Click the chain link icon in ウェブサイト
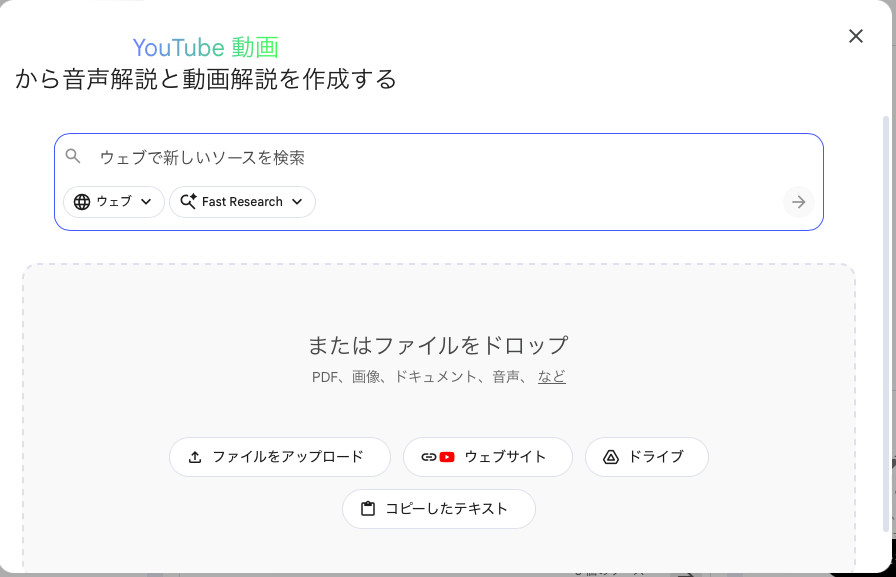Image resolution: width=896 pixels, height=577 pixels. point(428,457)
